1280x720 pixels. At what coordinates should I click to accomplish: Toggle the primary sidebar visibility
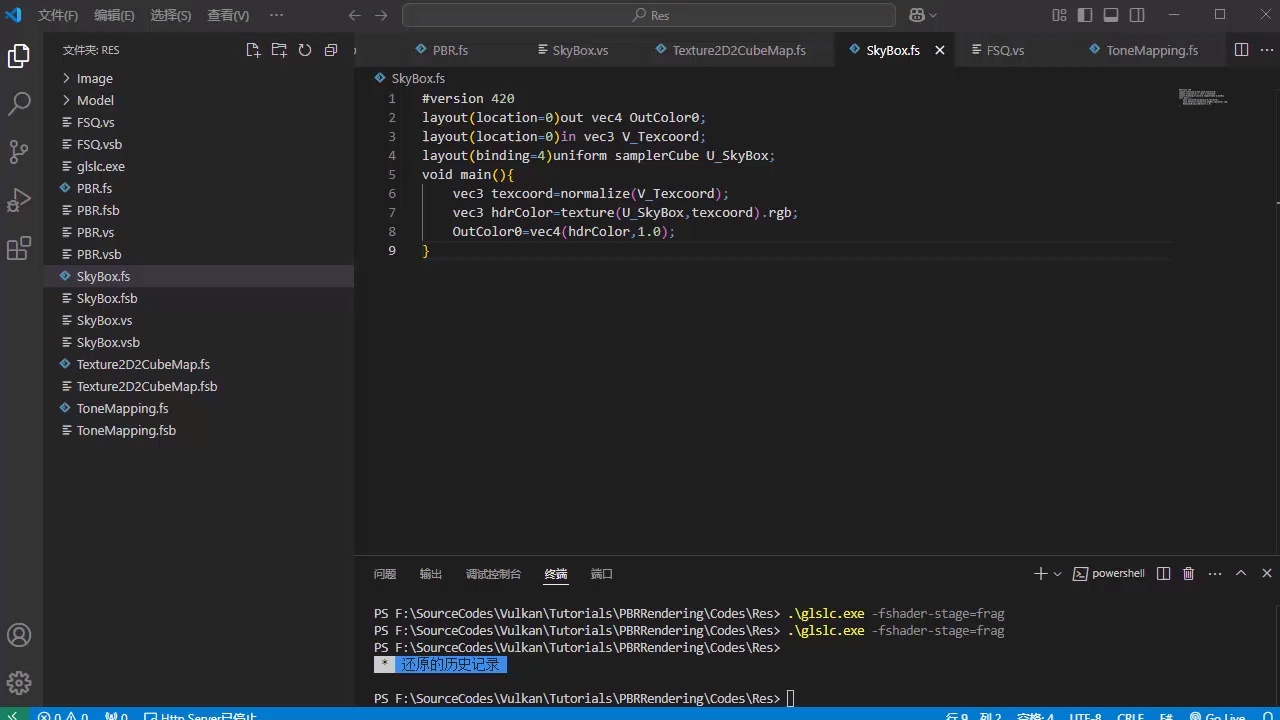tap(1085, 15)
